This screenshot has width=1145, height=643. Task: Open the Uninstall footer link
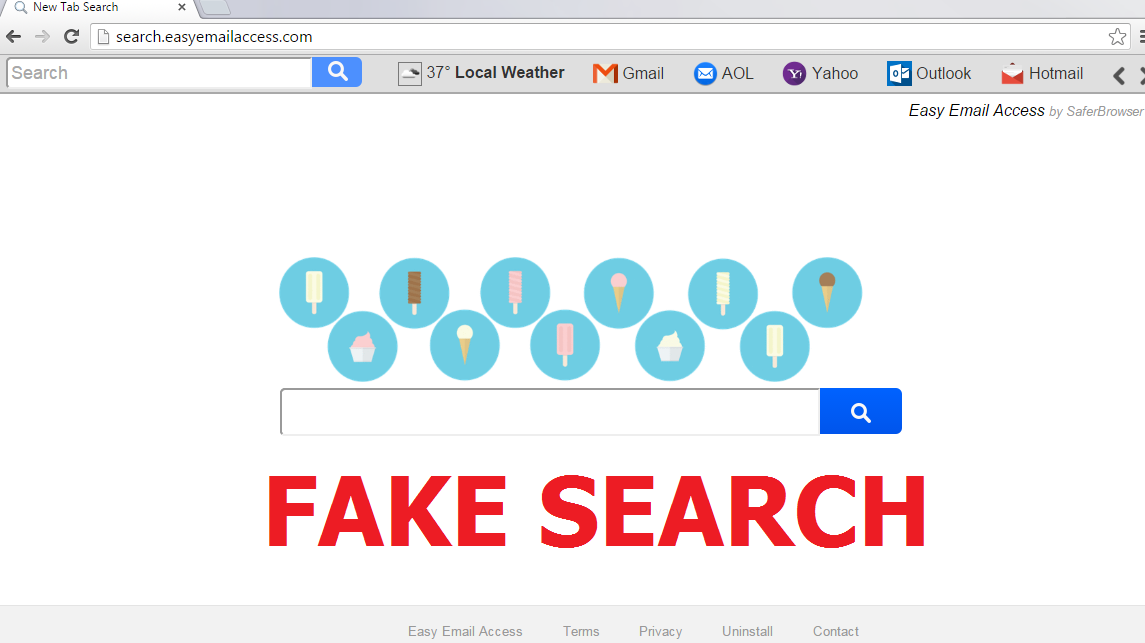[747, 631]
